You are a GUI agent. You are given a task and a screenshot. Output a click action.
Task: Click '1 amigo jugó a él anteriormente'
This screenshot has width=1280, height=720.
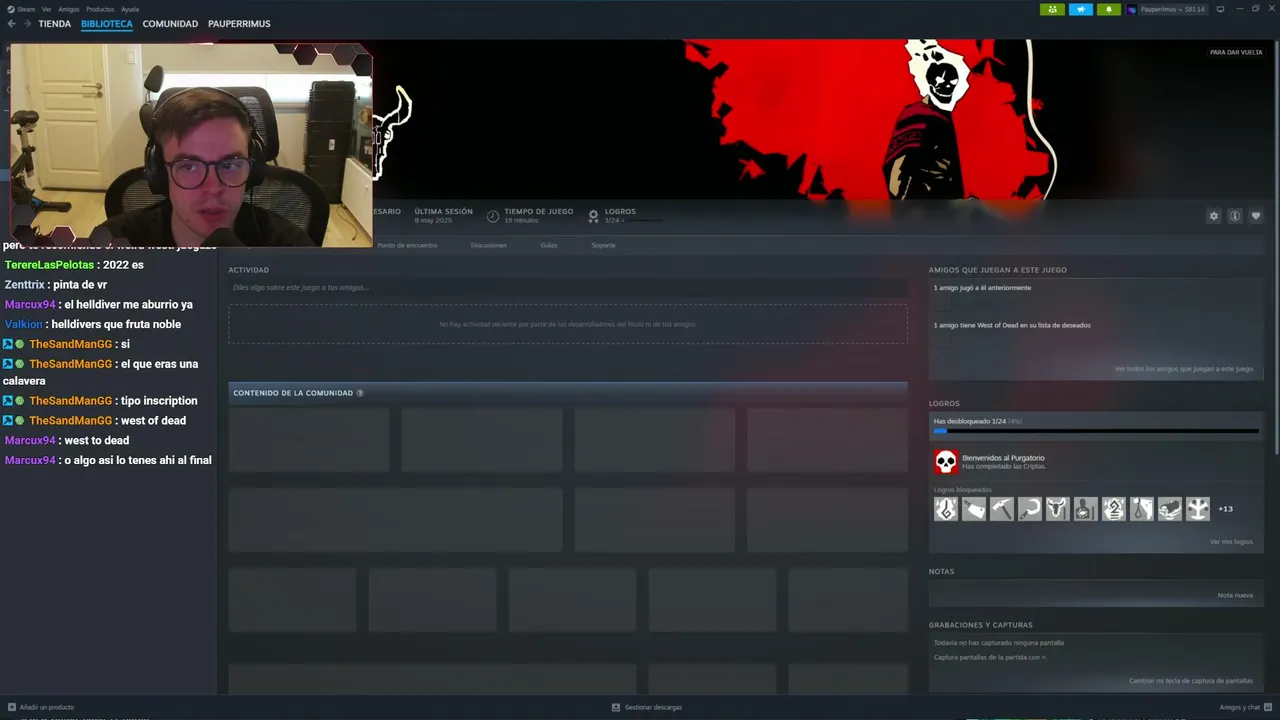(x=982, y=288)
